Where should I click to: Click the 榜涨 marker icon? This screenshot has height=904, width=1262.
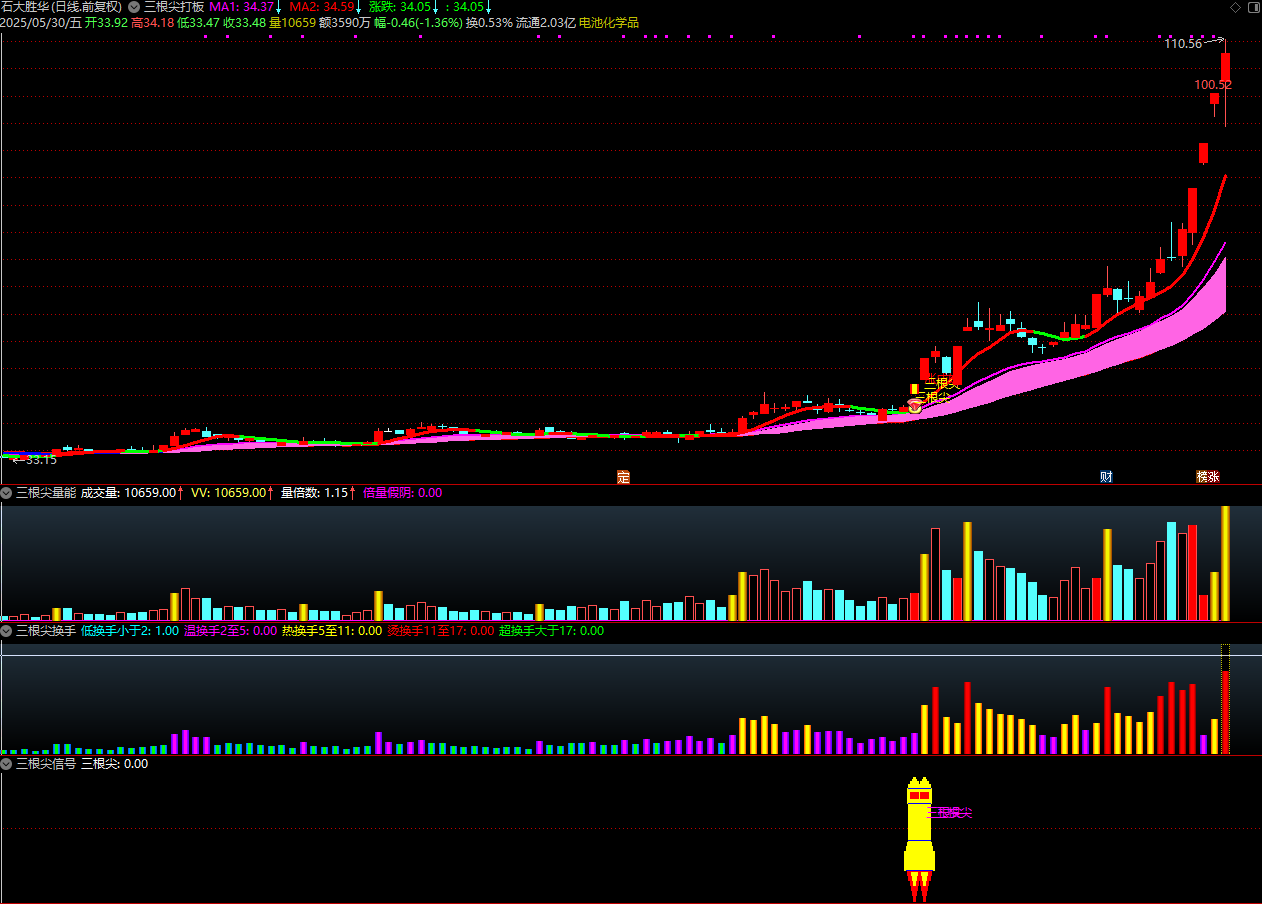click(1208, 477)
